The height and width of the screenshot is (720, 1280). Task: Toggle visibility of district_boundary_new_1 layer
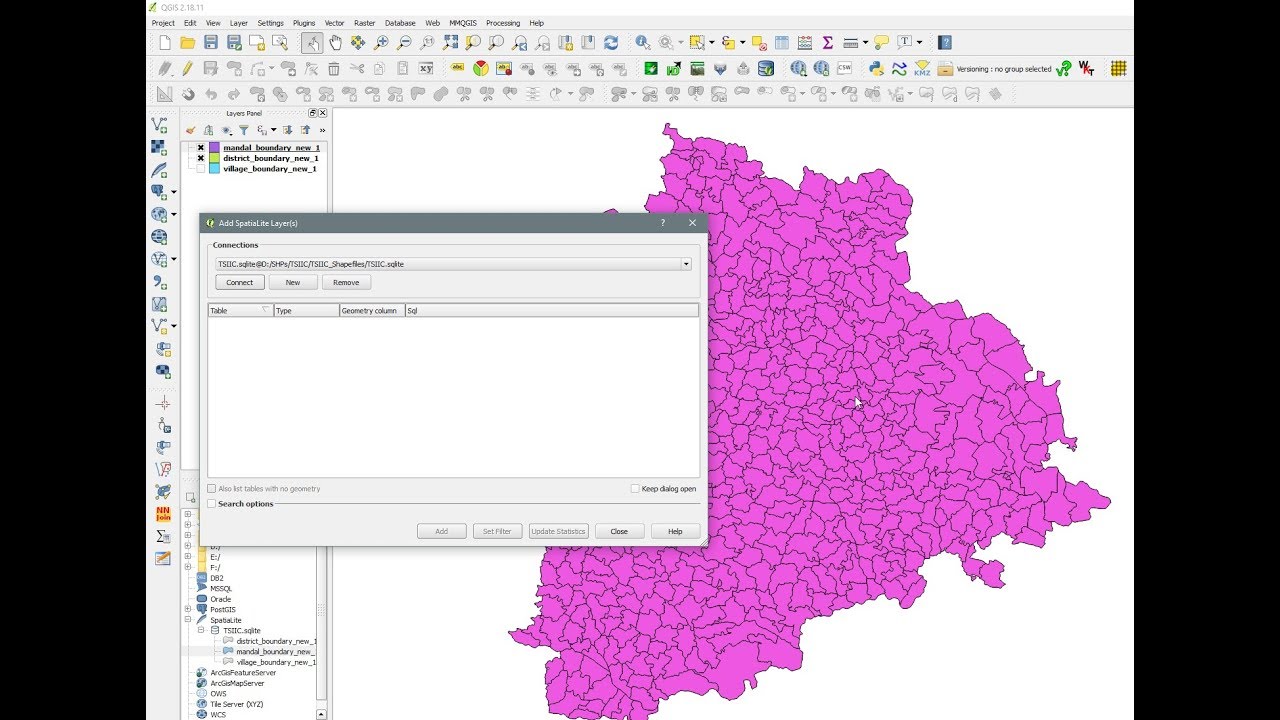point(200,158)
